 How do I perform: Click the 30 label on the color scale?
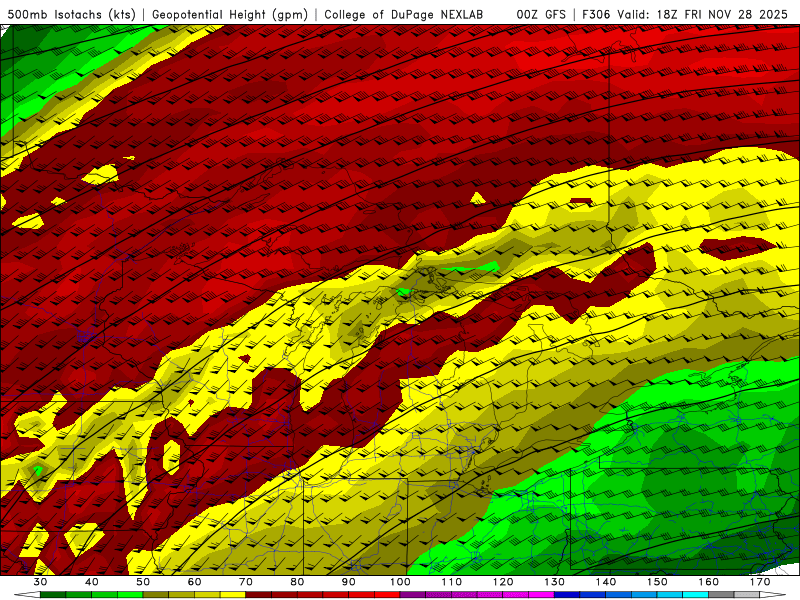click(x=40, y=582)
